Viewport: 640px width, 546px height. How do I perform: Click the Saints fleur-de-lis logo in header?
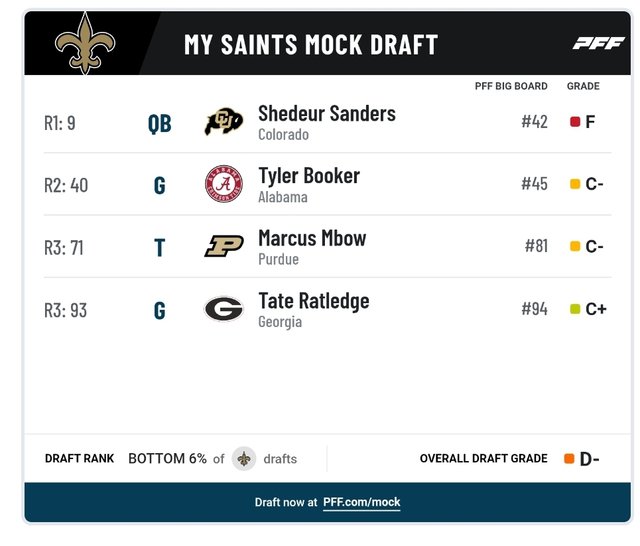click(x=85, y=43)
